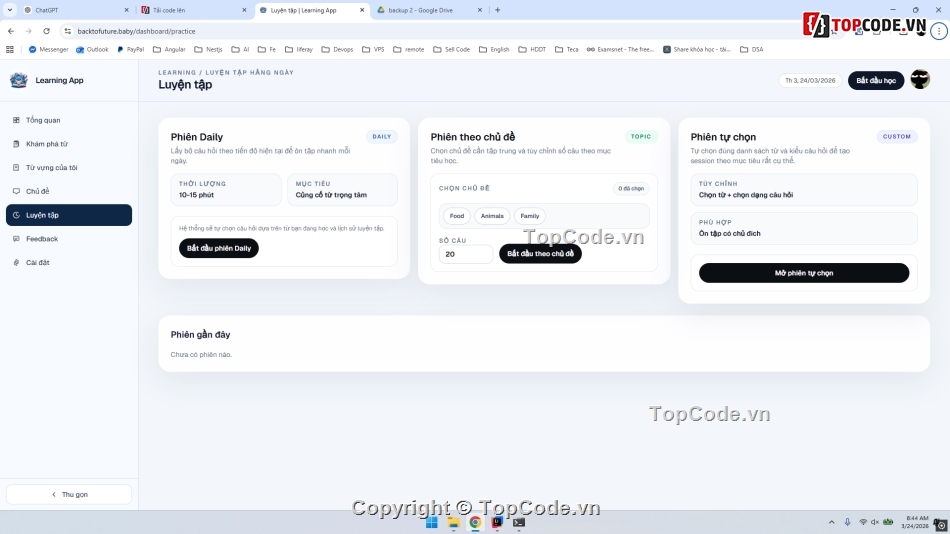Image resolution: width=950 pixels, height=534 pixels.
Task: Expand the Angular bookmark folder
Action: pyautogui.click(x=169, y=50)
